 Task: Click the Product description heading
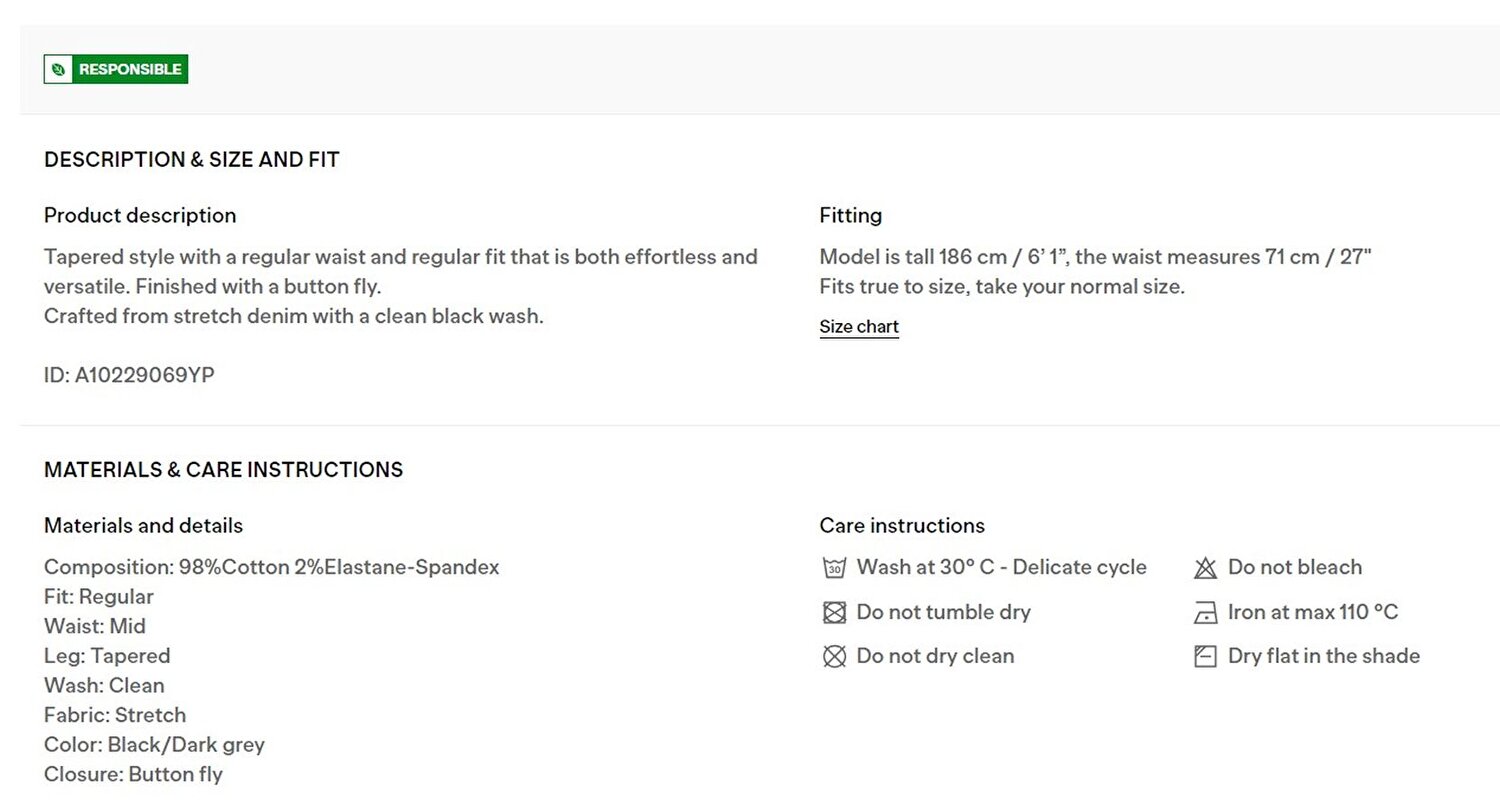click(140, 216)
